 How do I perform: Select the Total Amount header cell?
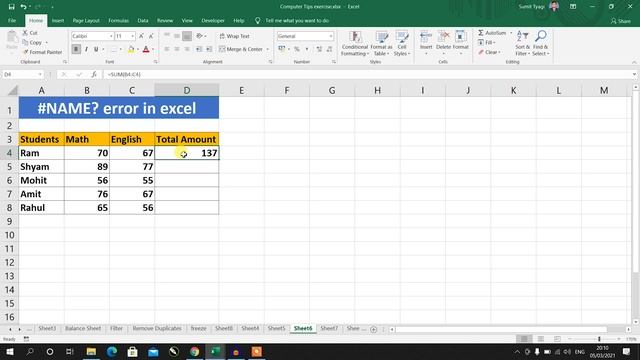click(x=187, y=139)
